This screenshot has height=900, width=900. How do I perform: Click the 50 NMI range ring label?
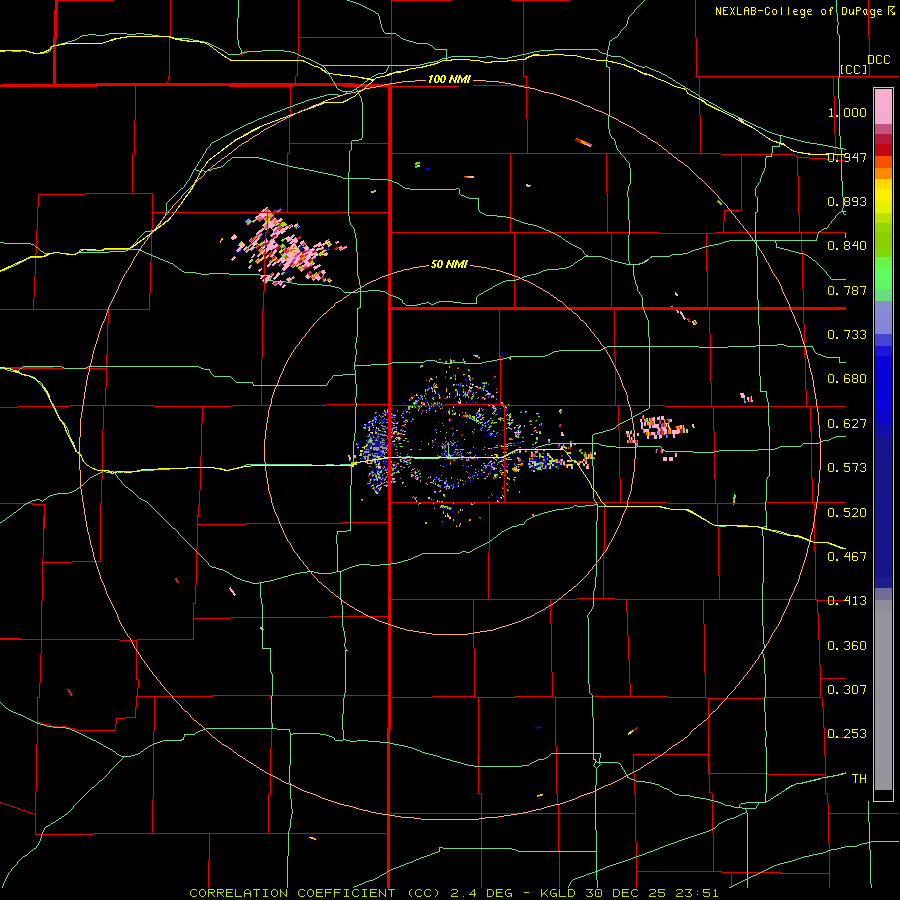coord(449,265)
